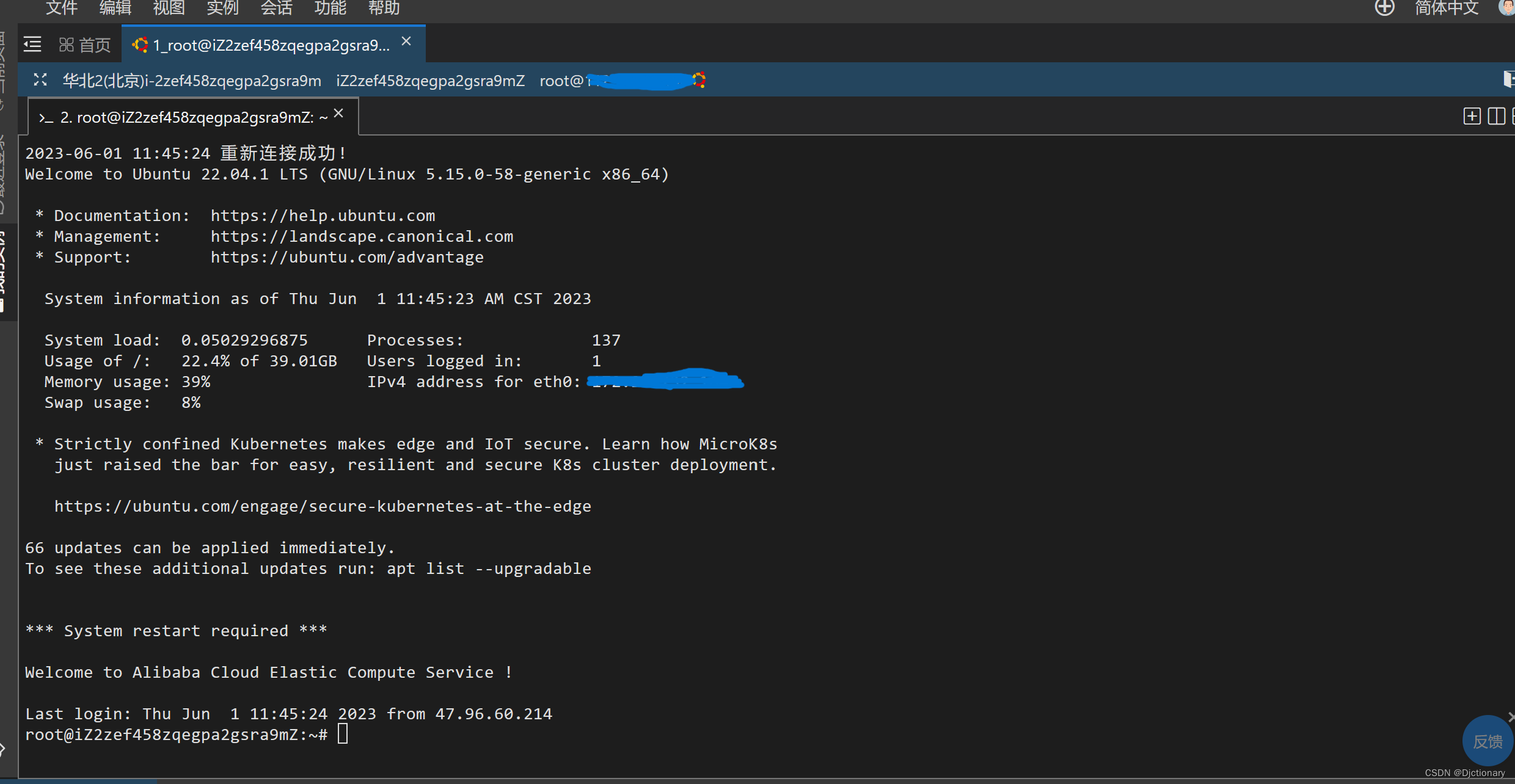Click the Ubuntu status icon in info bar

tap(699, 80)
